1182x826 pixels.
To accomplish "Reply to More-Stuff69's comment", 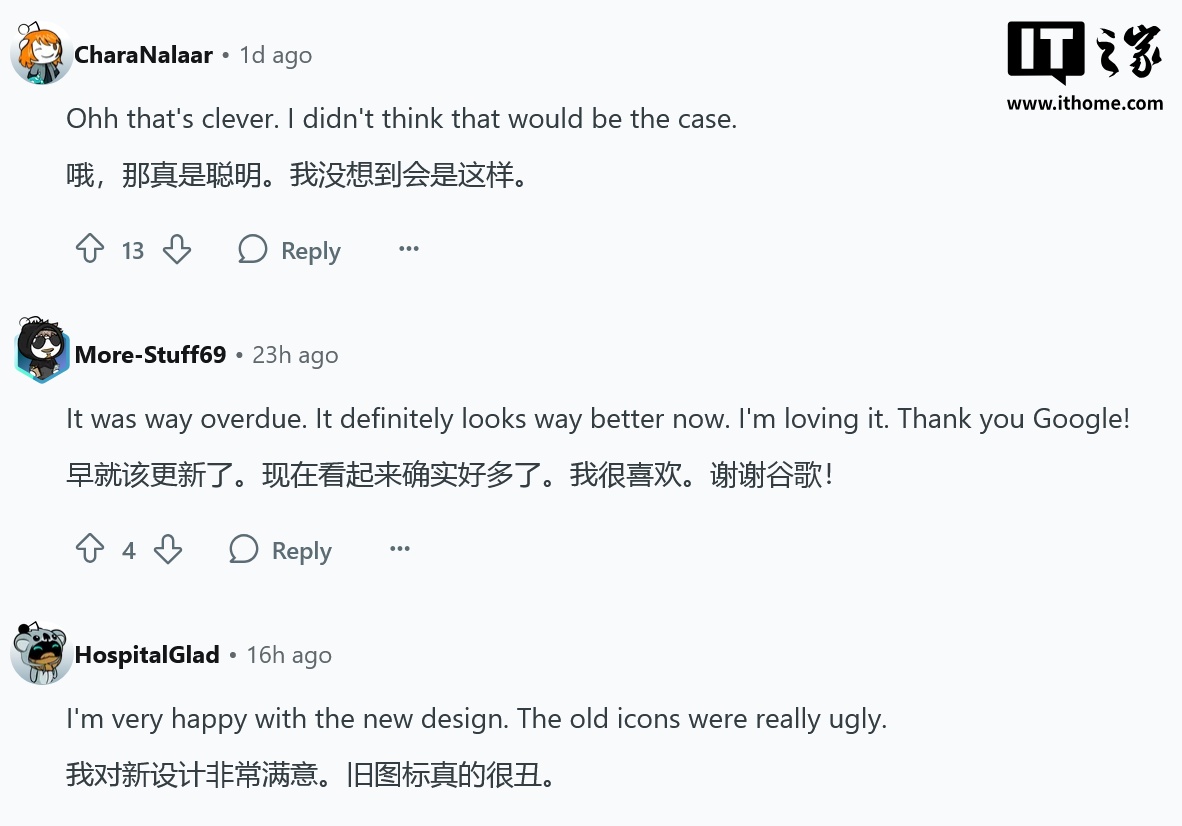I will [x=281, y=550].
